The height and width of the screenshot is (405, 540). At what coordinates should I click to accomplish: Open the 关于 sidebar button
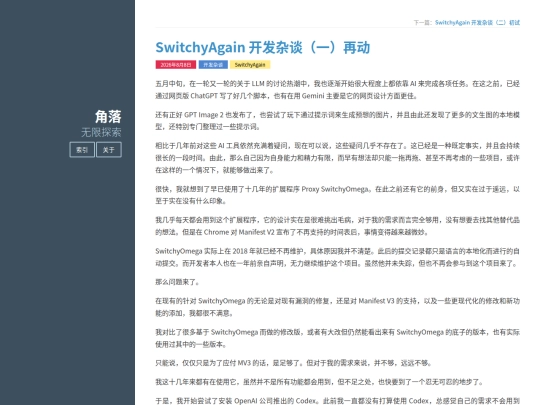click(108, 150)
